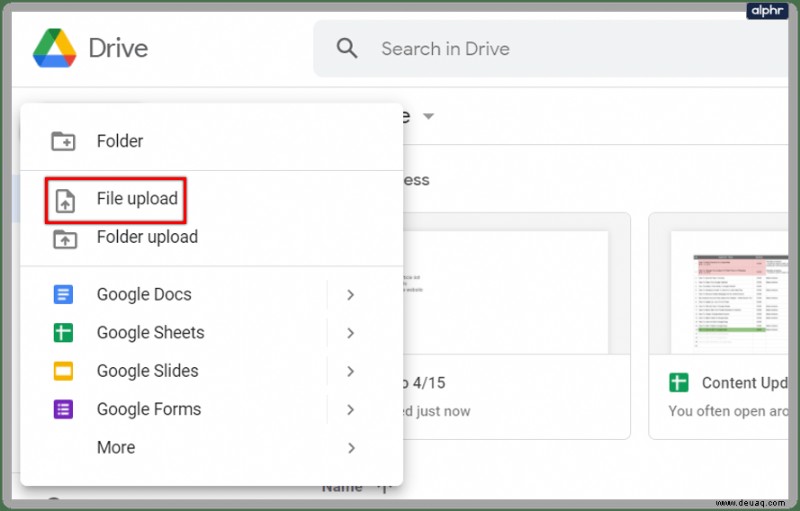Image resolution: width=800 pixels, height=511 pixels.
Task: Select the Folder menu entry
Action: tap(212, 141)
